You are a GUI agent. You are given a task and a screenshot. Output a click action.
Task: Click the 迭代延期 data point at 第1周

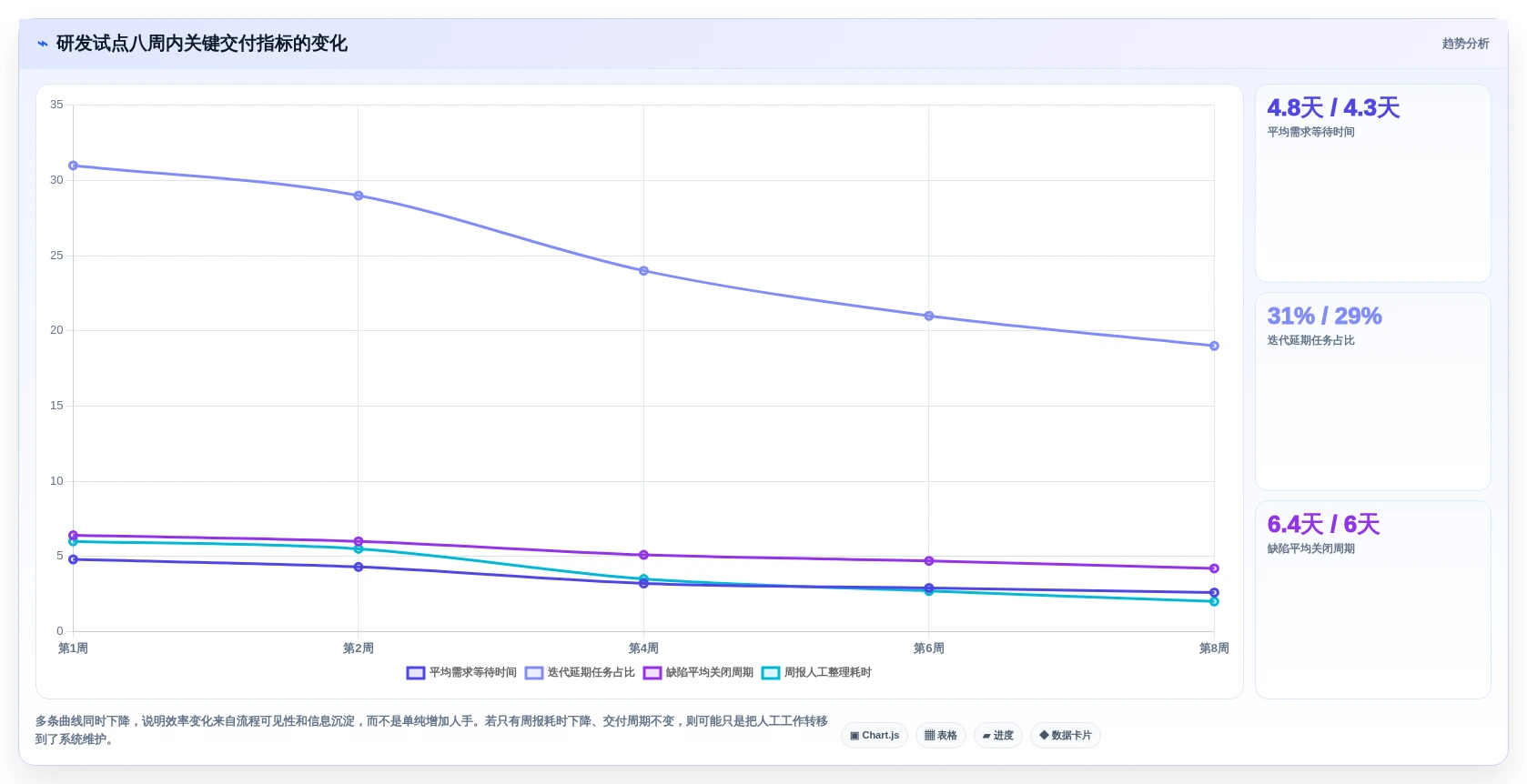point(74,166)
